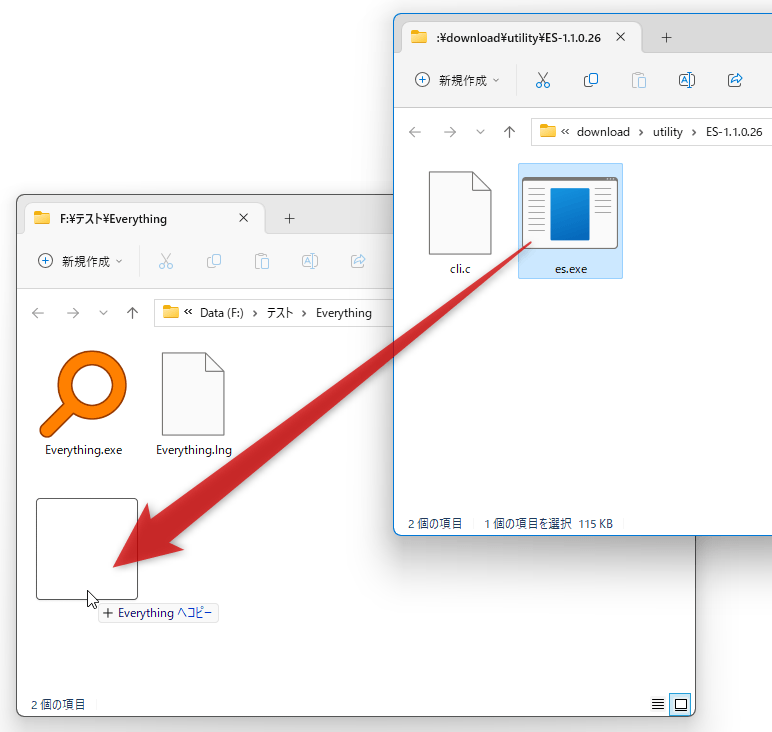Click Rename icon in ES-1.1.0.26 window
Image resolution: width=772 pixels, height=732 pixels.
click(x=687, y=80)
